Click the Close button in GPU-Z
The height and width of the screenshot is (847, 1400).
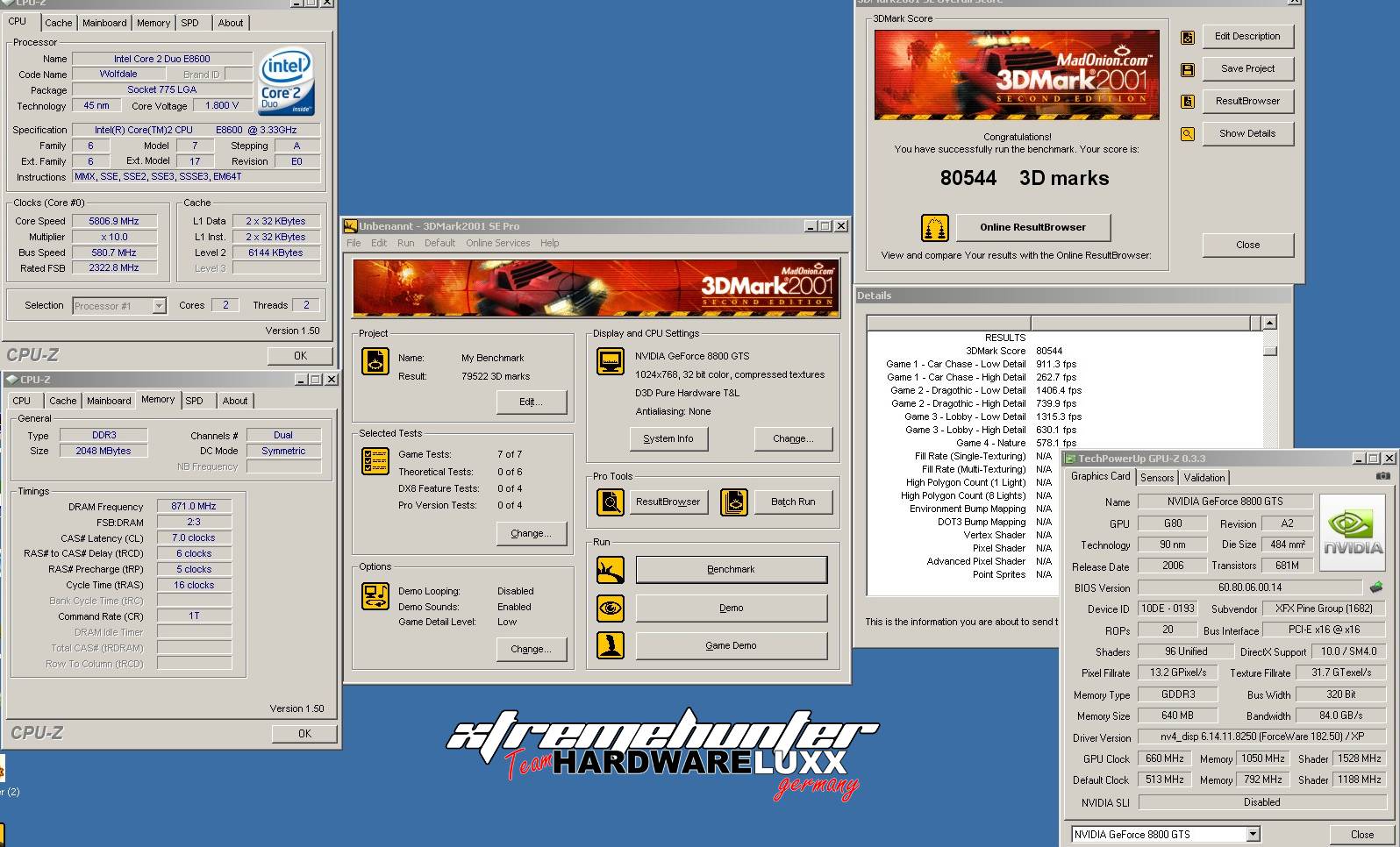point(1362,835)
